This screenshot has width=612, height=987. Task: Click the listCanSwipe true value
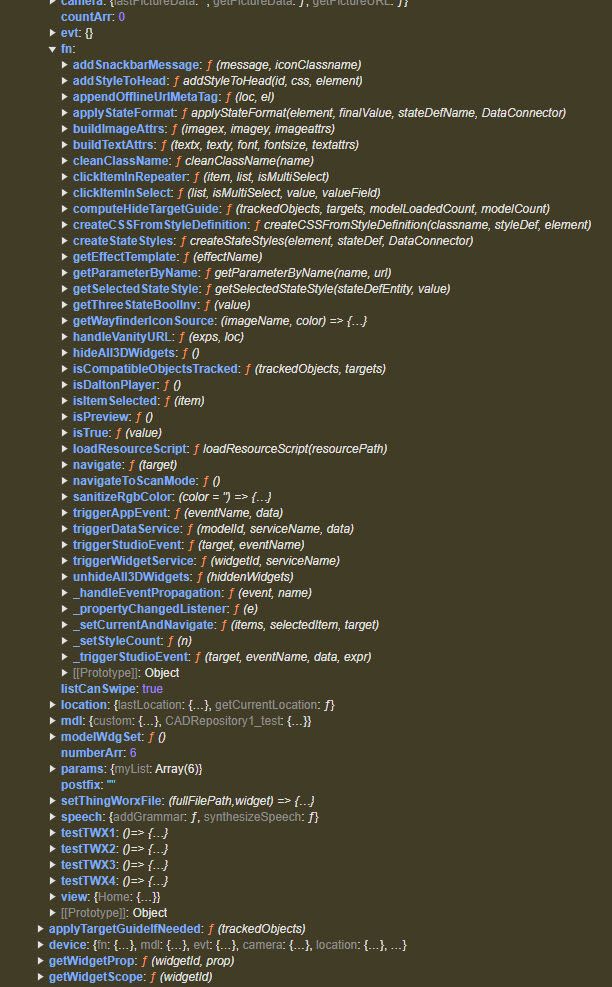(x=152, y=689)
